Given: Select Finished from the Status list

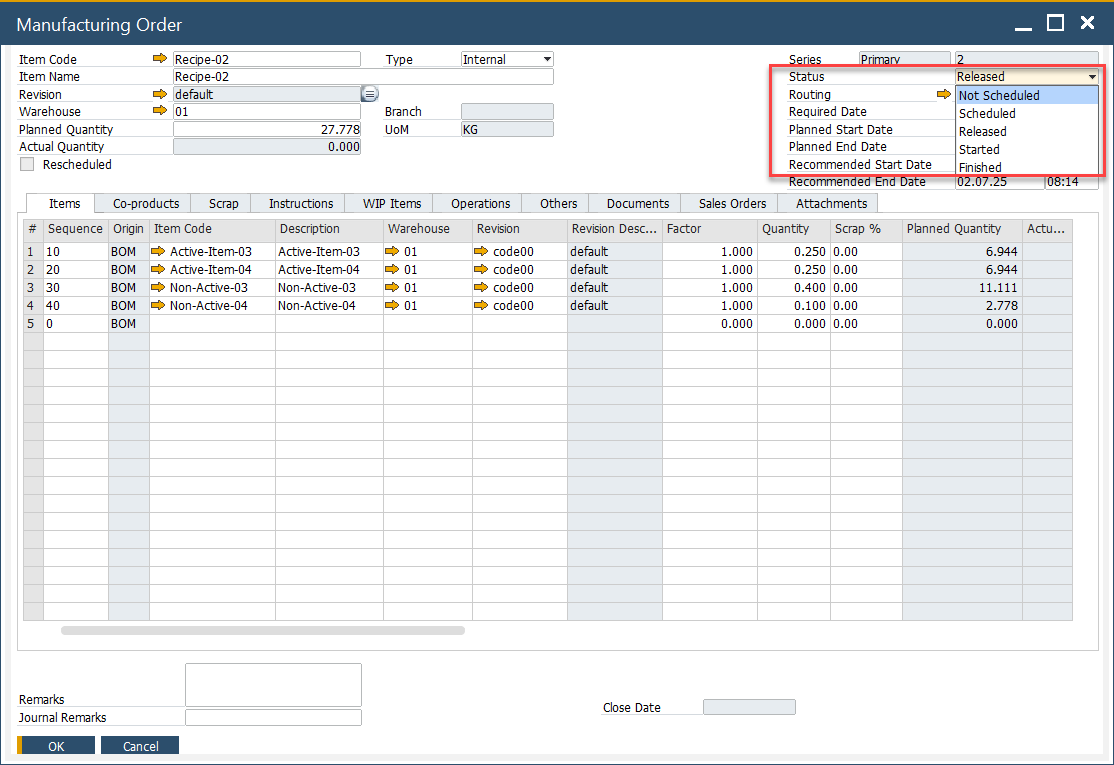Looking at the screenshot, I should pyautogui.click(x=980, y=167).
